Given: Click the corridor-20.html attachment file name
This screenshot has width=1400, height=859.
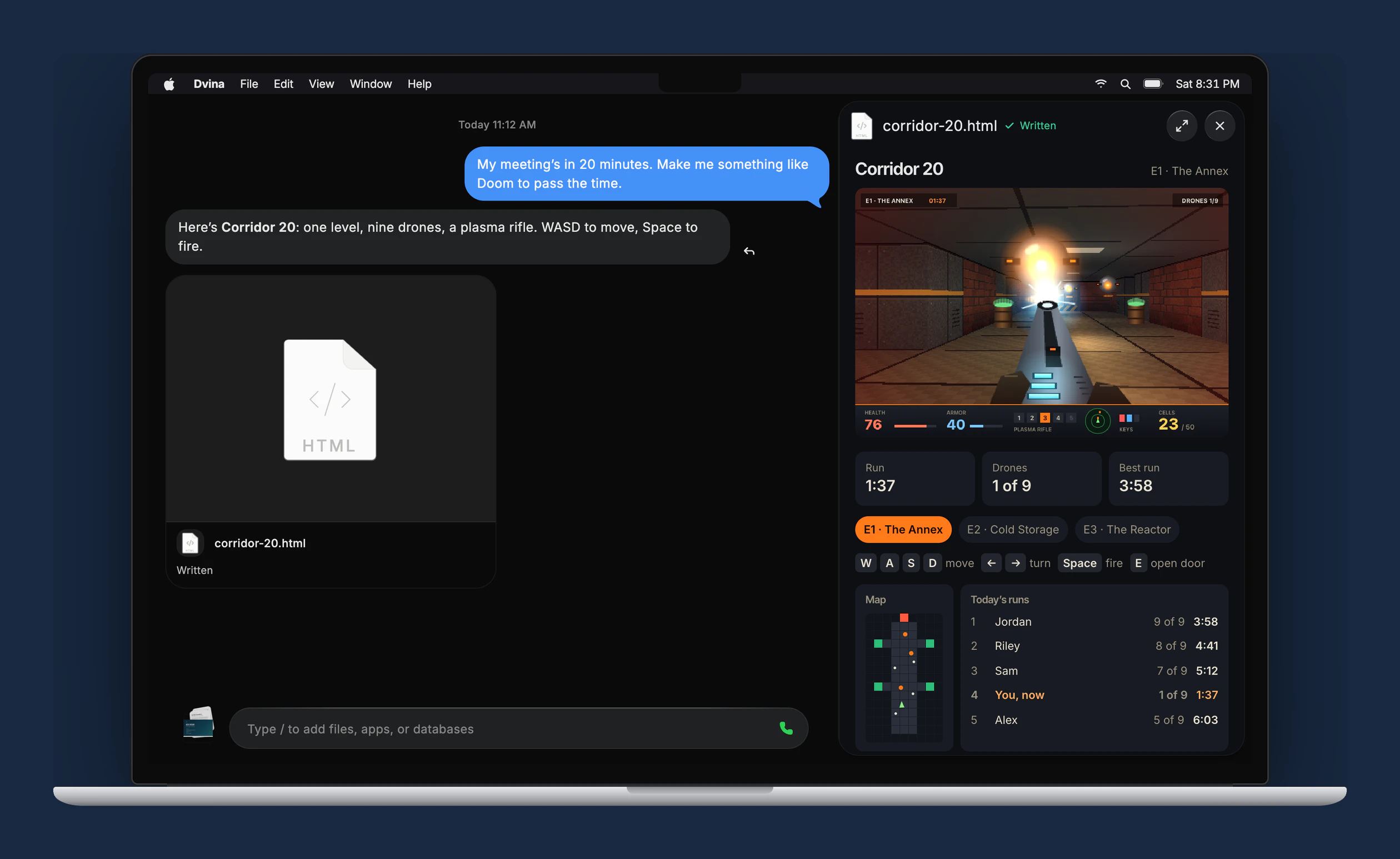Looking at the screenshot, I should (260, 543).
